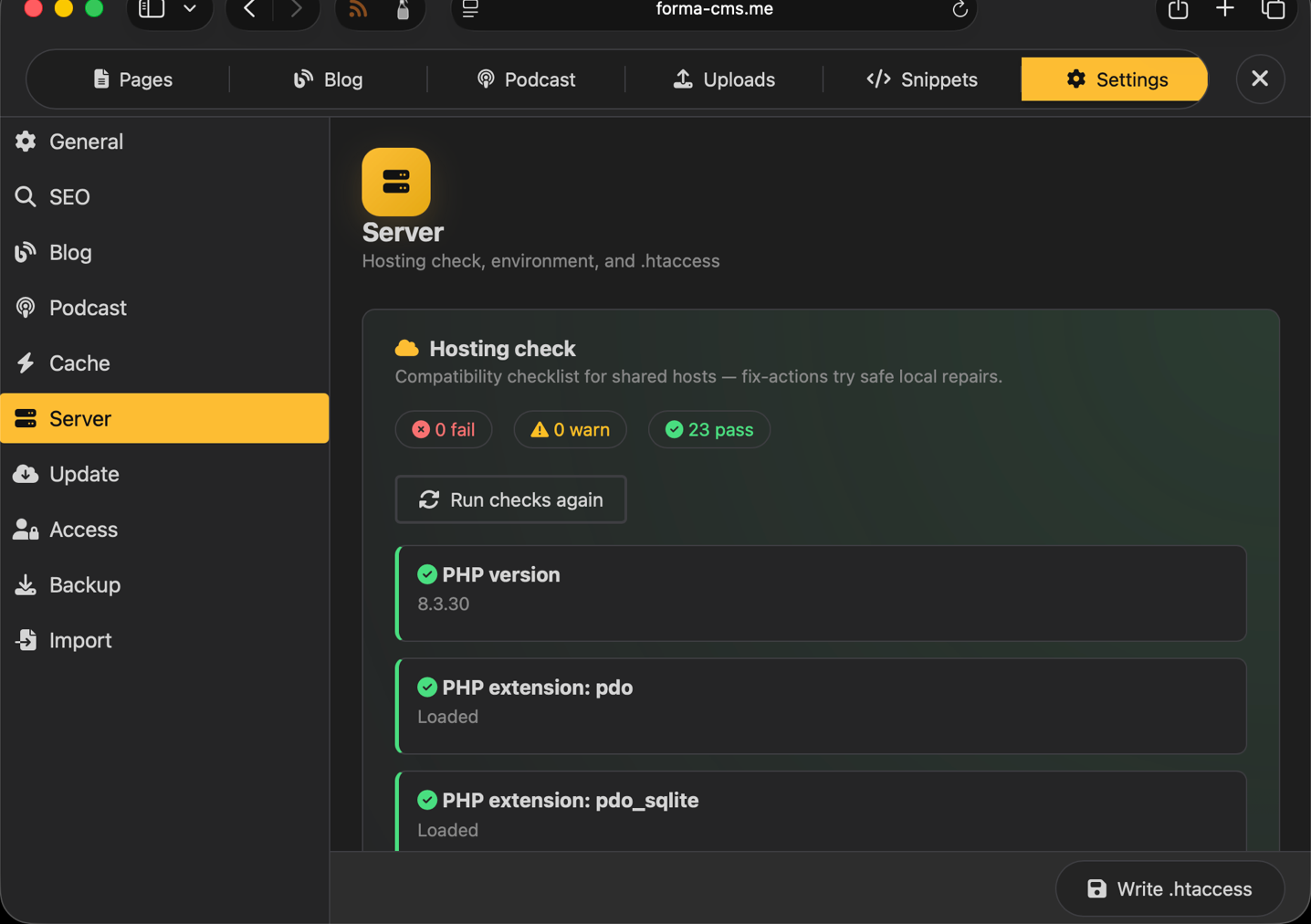This screenshot has height=924, width=1311.
Task: Open the Podcast tab in top navigation
Action: [x=527, y=79]
